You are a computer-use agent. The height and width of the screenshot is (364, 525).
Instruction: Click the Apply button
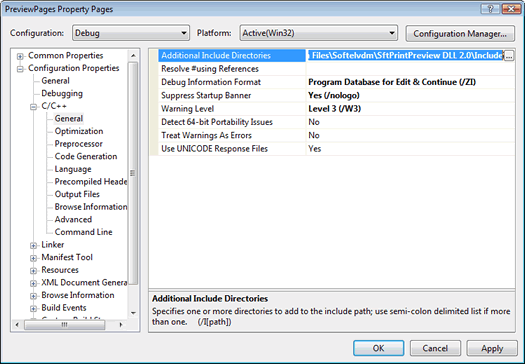(492, 348)
